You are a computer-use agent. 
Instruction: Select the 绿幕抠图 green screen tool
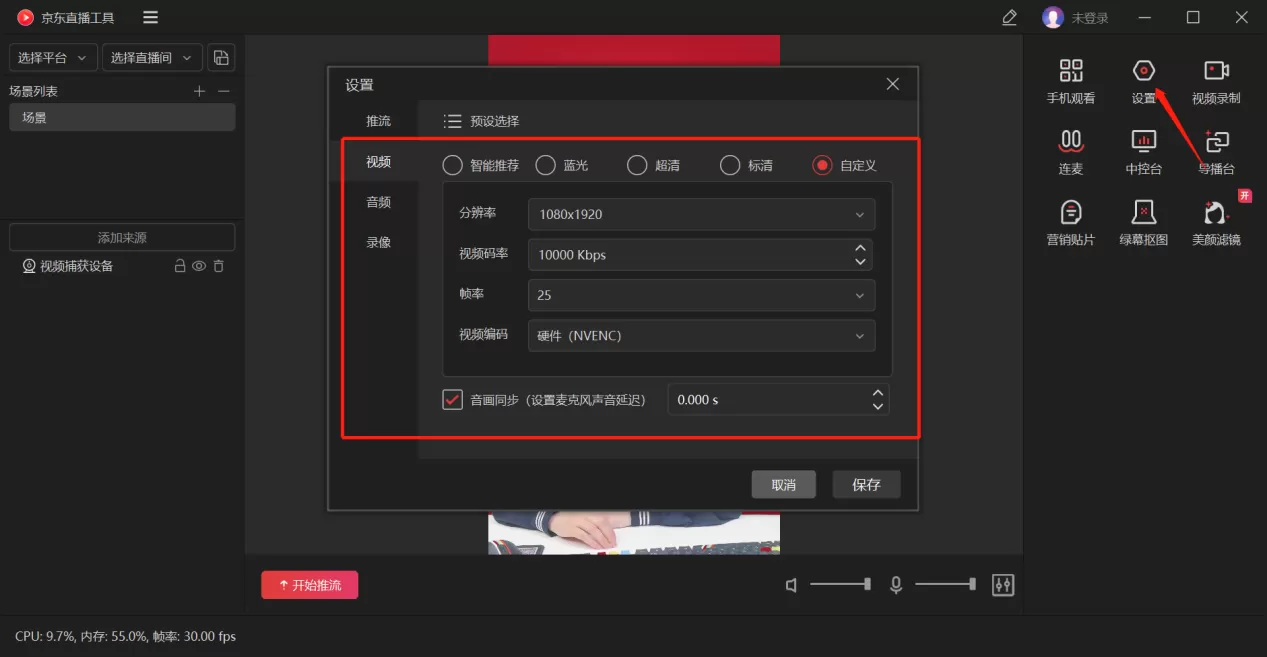pos(1142,222)
